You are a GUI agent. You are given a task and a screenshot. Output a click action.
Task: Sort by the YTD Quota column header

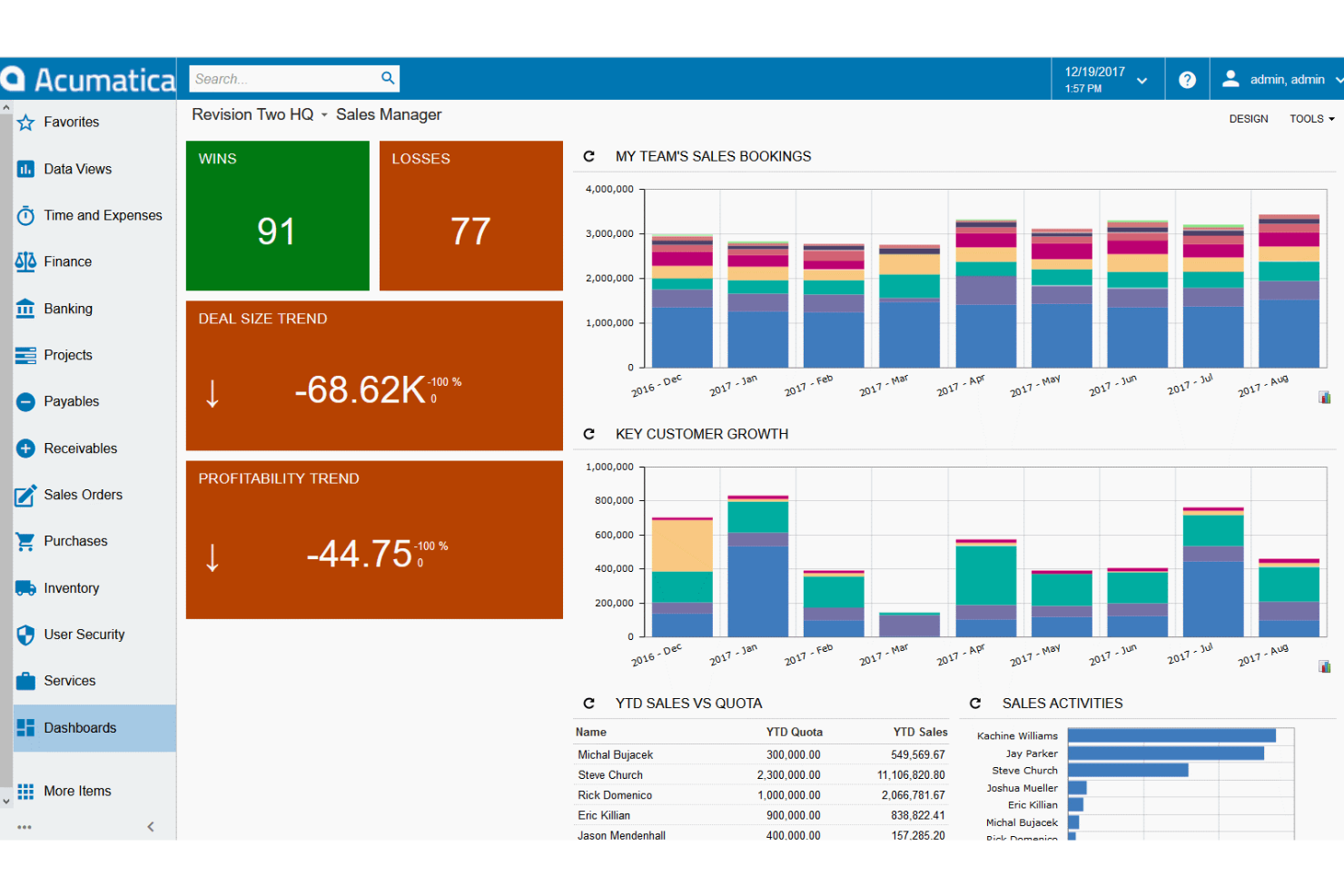[794, 733]
